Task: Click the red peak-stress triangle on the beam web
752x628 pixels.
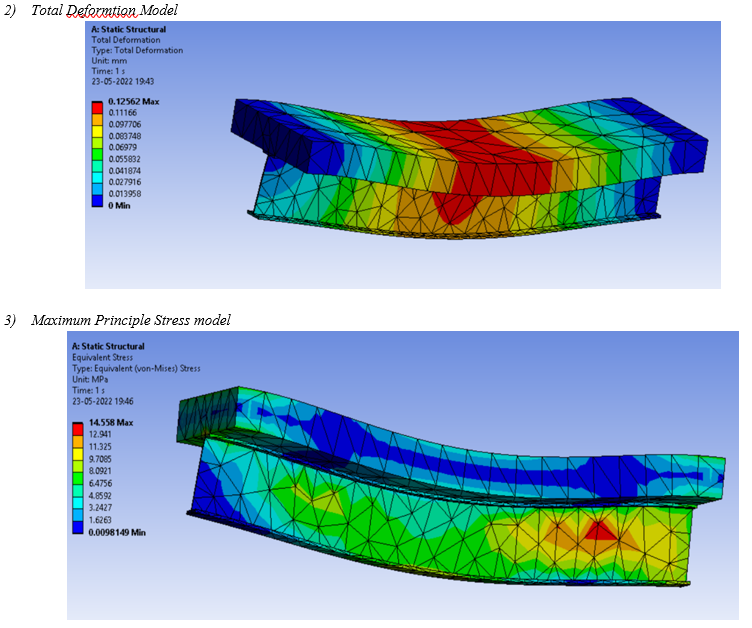Action: (599, 532)
